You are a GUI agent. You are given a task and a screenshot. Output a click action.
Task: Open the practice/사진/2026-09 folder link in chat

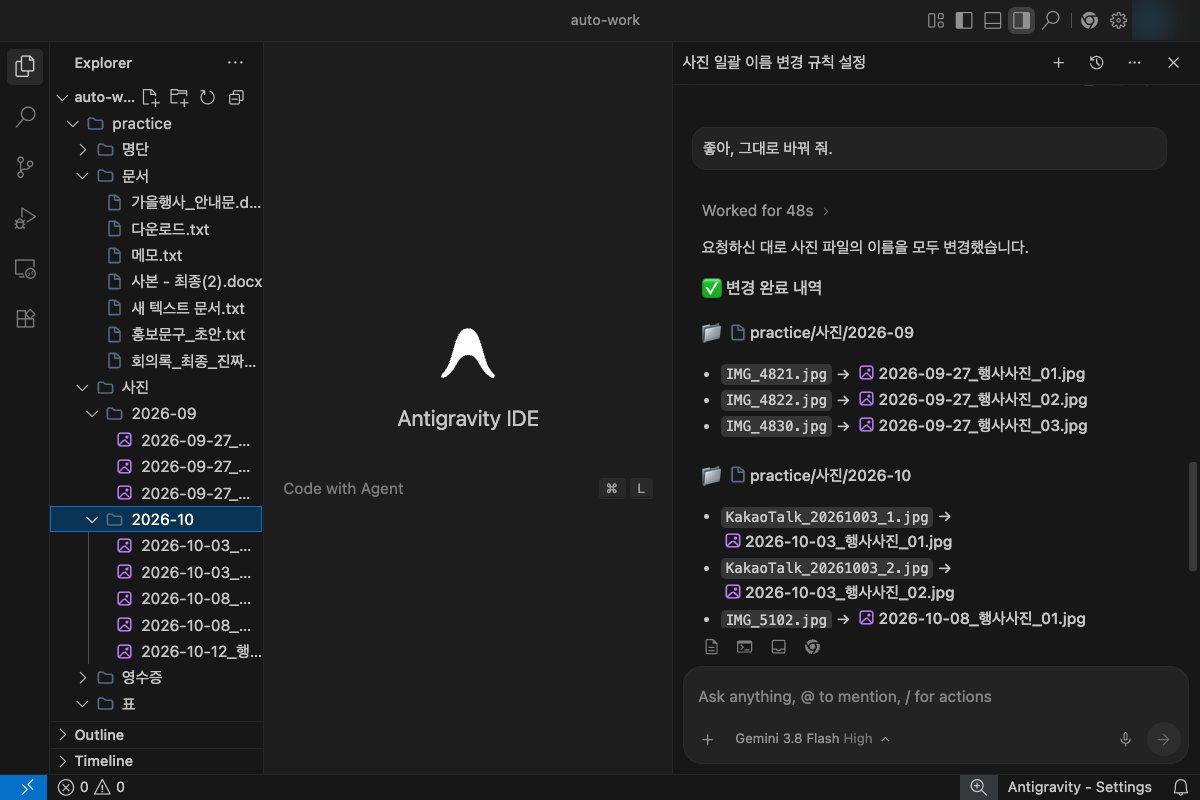pos(822,333)
